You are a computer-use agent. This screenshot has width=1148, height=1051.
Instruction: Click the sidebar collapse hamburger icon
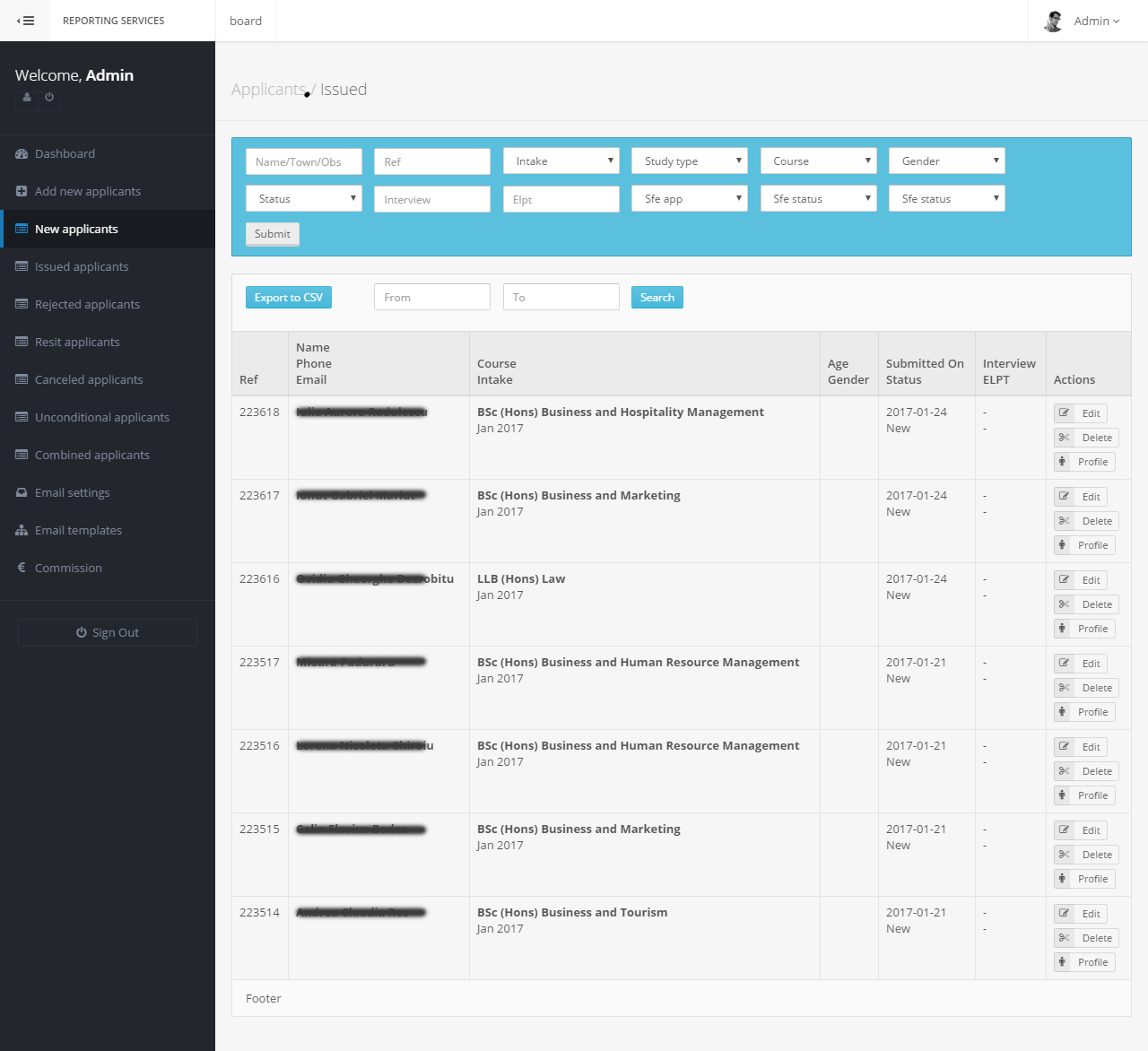26,21
